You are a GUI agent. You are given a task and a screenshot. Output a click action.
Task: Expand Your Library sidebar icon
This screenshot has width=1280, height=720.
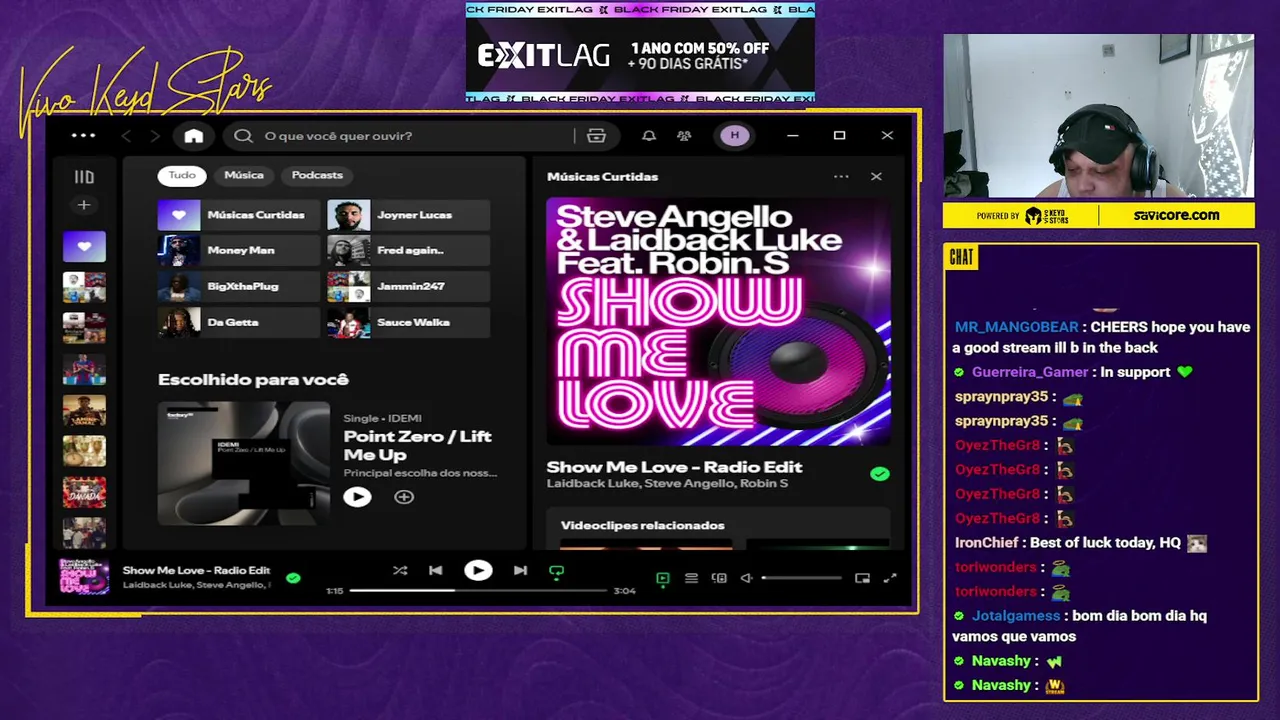pos(84,177)
